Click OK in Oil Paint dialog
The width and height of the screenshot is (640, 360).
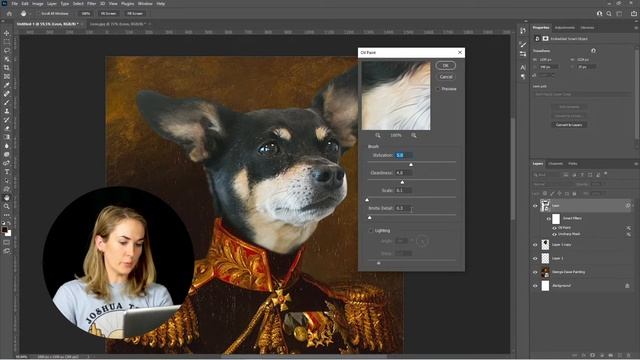click(445, 65)
